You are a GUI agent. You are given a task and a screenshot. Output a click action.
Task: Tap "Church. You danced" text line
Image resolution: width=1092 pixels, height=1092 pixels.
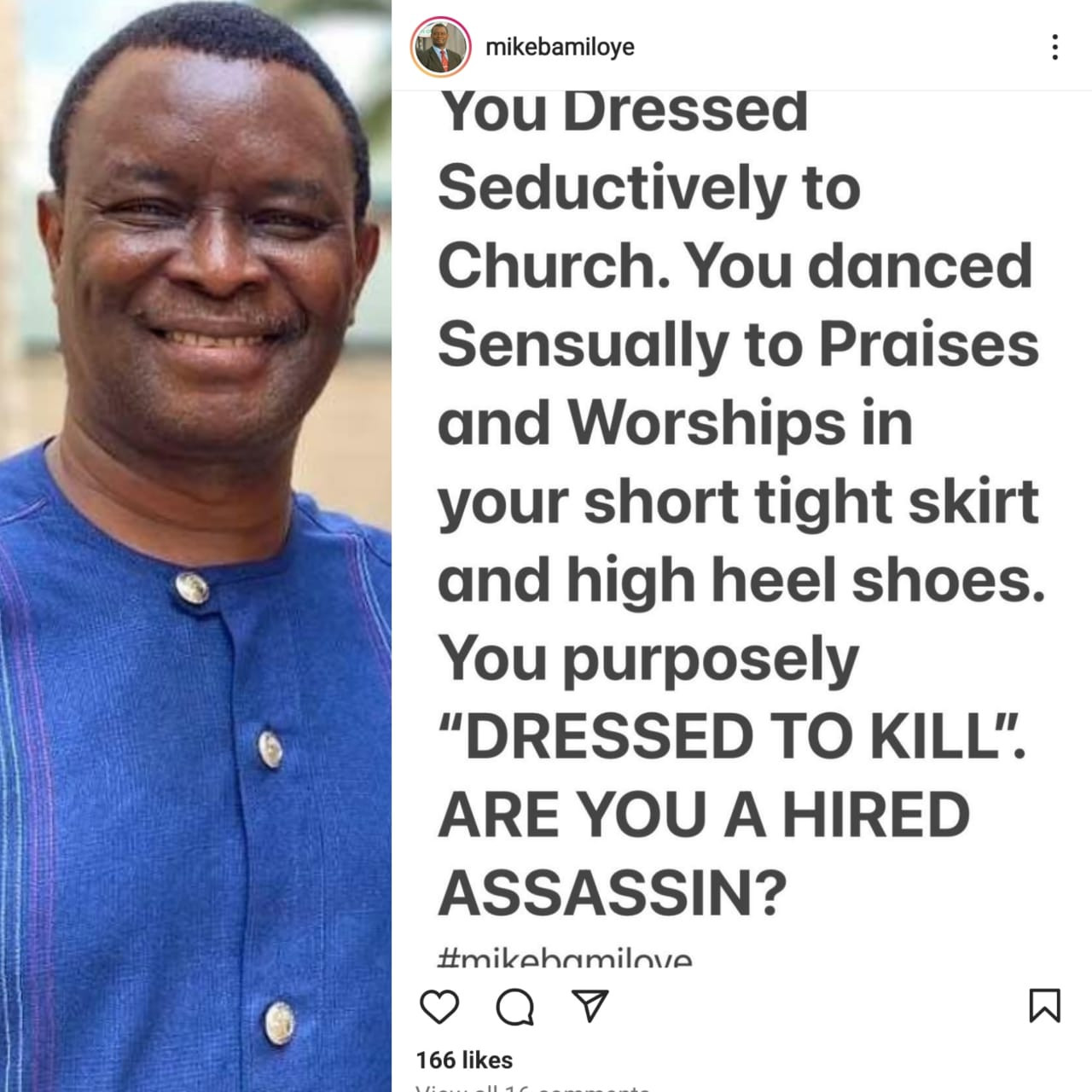[x=735, y=265]
